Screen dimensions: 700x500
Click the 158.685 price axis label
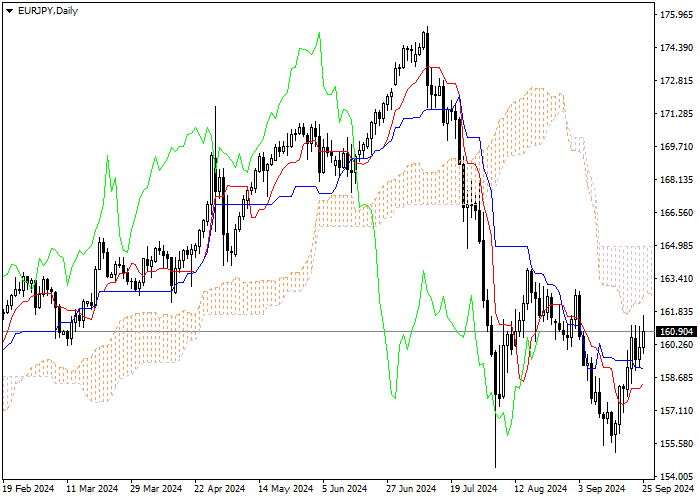676,378
